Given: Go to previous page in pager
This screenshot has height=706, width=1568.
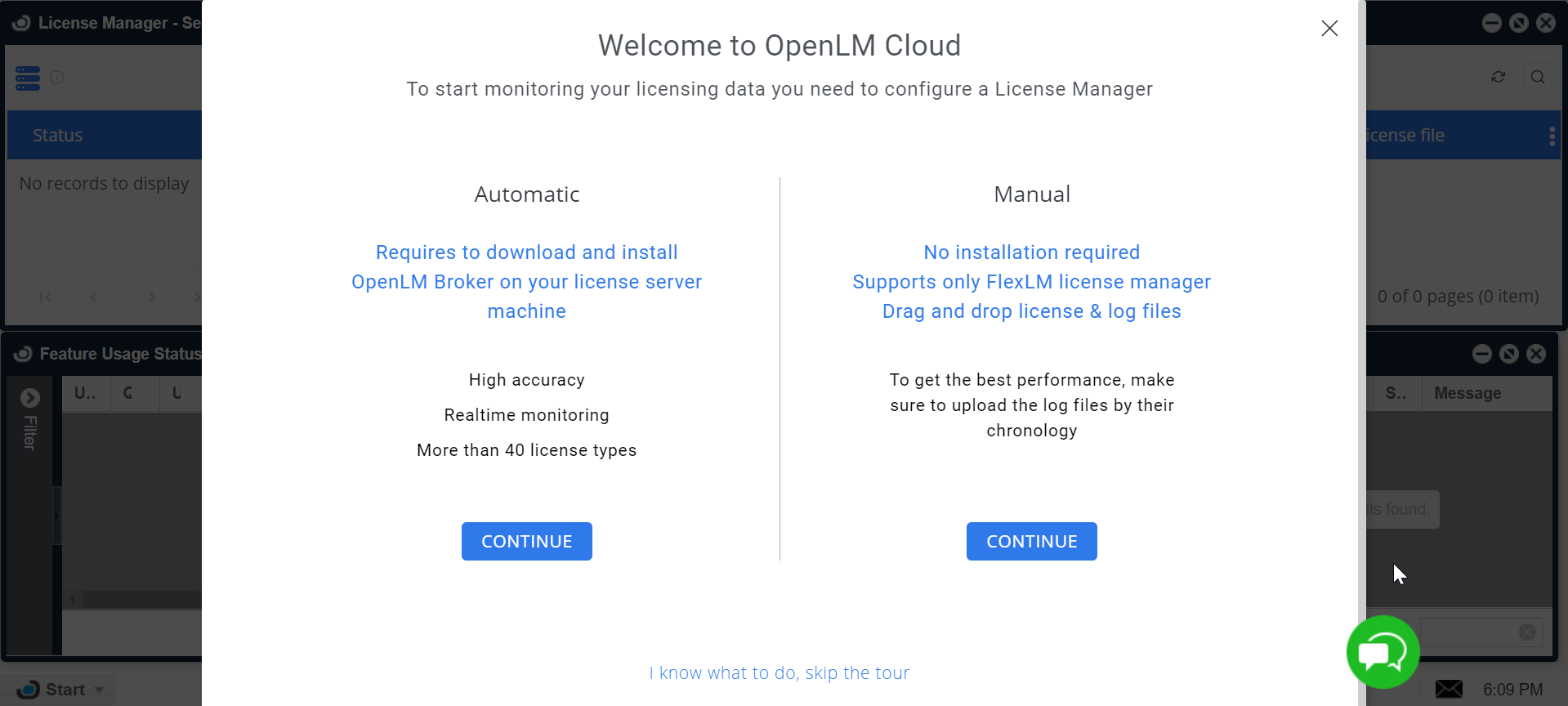Looking at the screenshot, I should (x=94, y=297).
